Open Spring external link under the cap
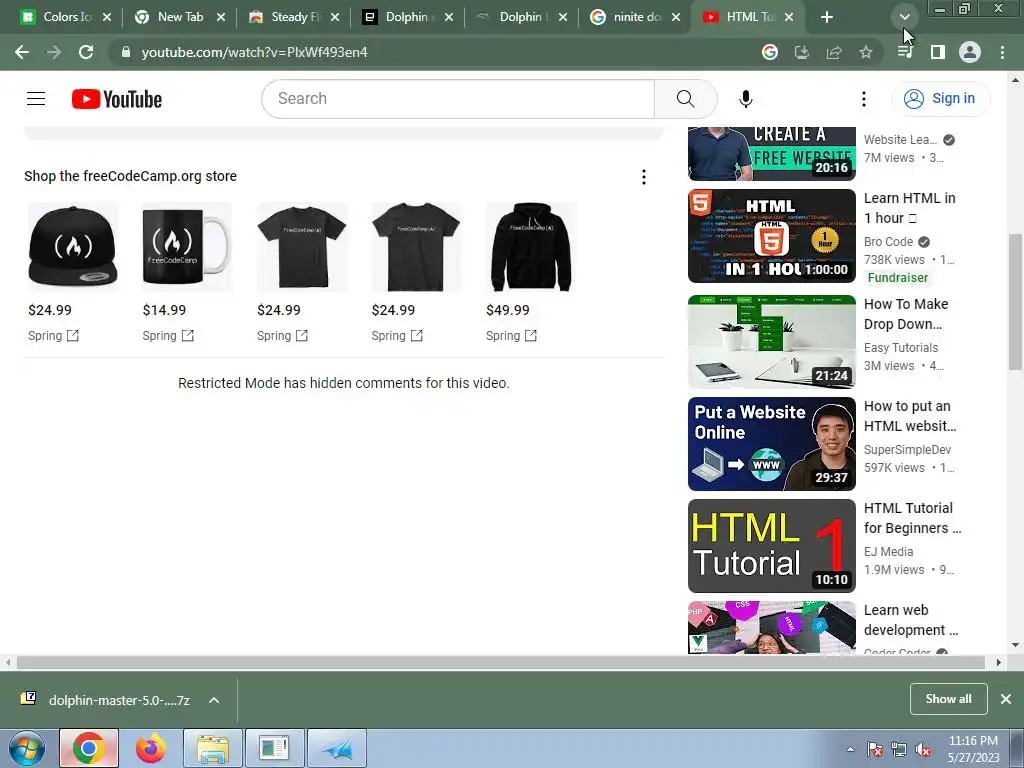 (x=54, y=336)
